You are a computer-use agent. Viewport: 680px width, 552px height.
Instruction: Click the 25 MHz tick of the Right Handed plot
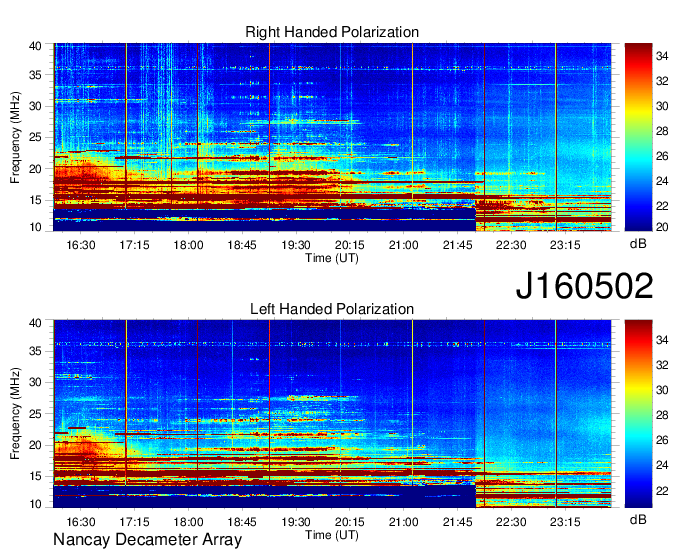pos(35,137)
